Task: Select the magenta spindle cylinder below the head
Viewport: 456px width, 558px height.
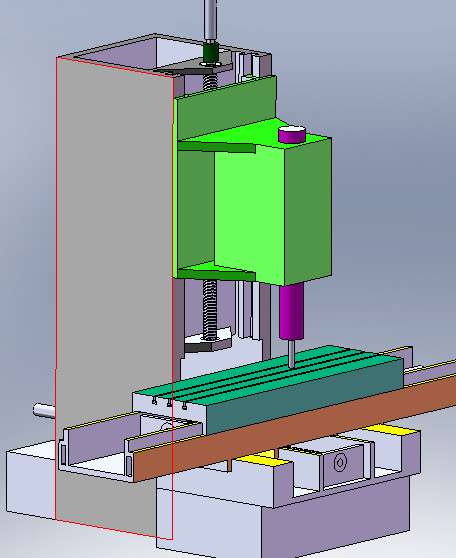Action: tap(292, 311)
